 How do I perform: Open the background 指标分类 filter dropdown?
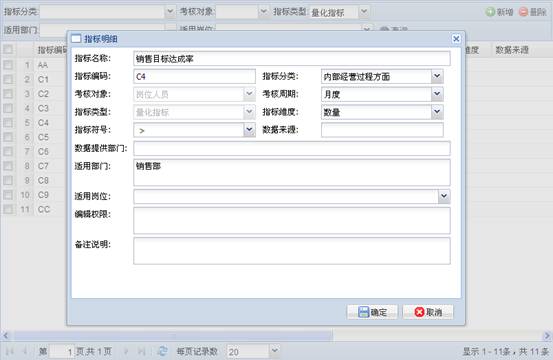(170, 12)
